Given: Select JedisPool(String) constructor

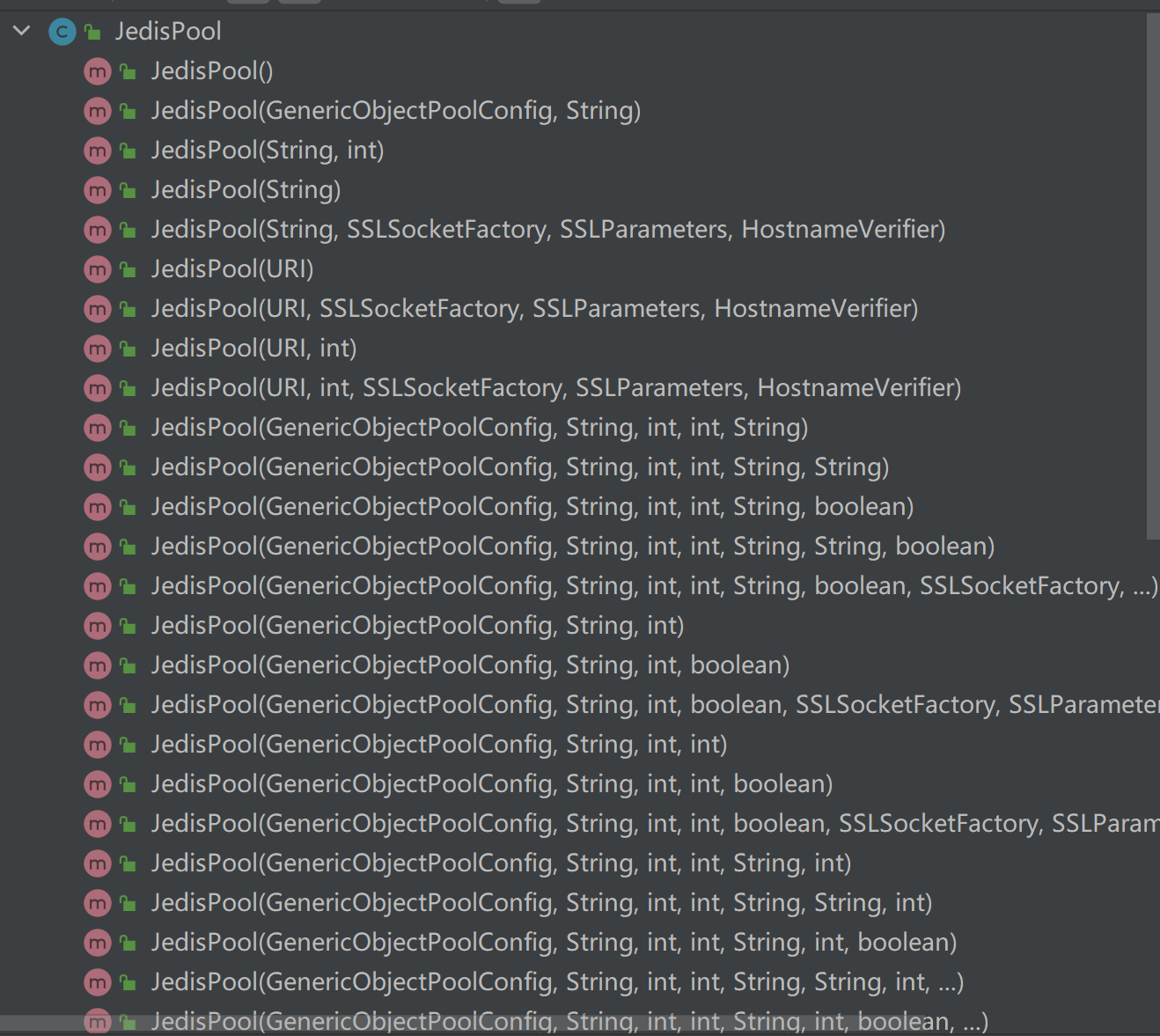Looking at the screenshot, I should click(246, 190).
